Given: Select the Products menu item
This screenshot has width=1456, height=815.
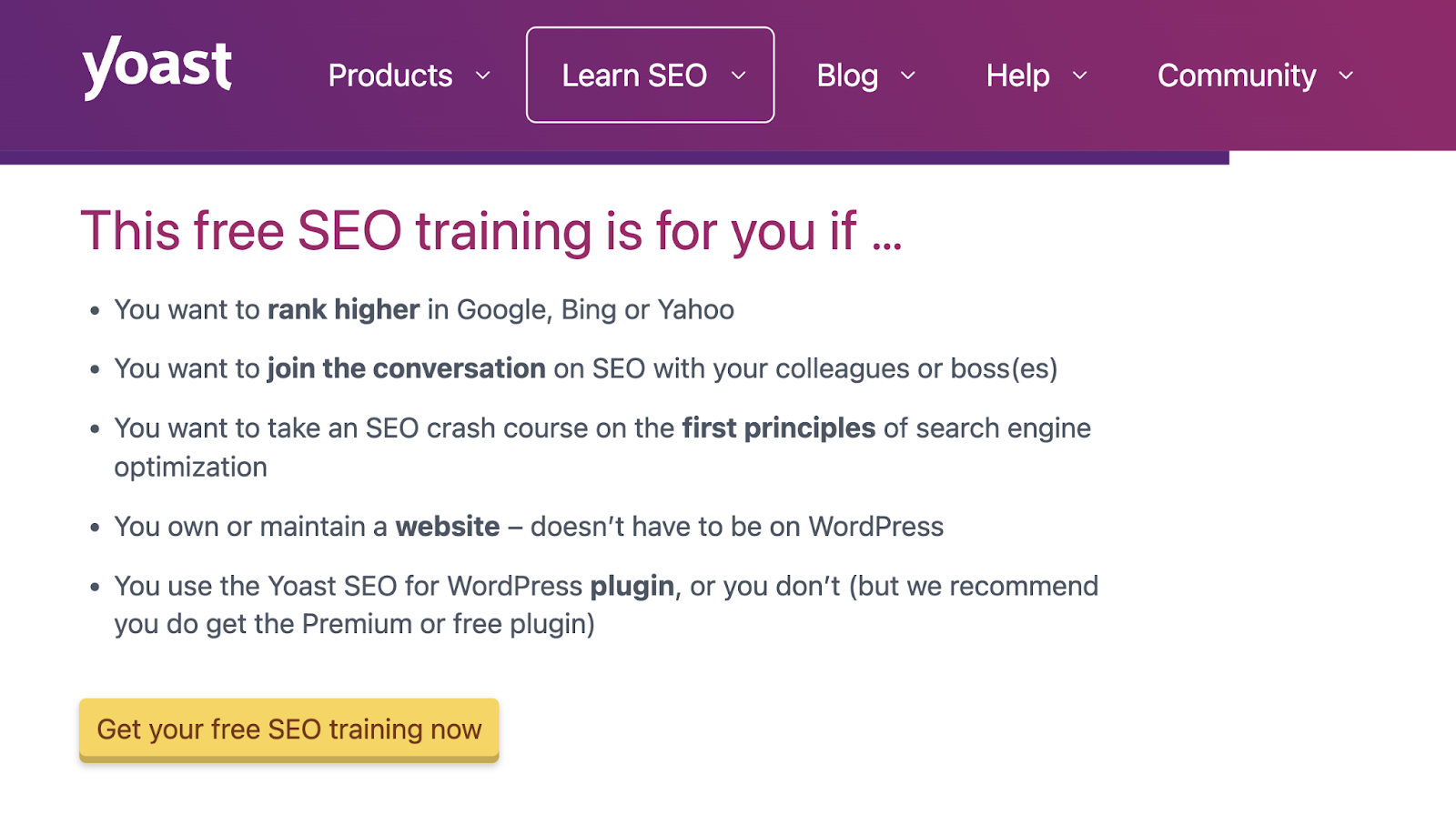Looking at the screenshot, I should [x=390, y=76].
